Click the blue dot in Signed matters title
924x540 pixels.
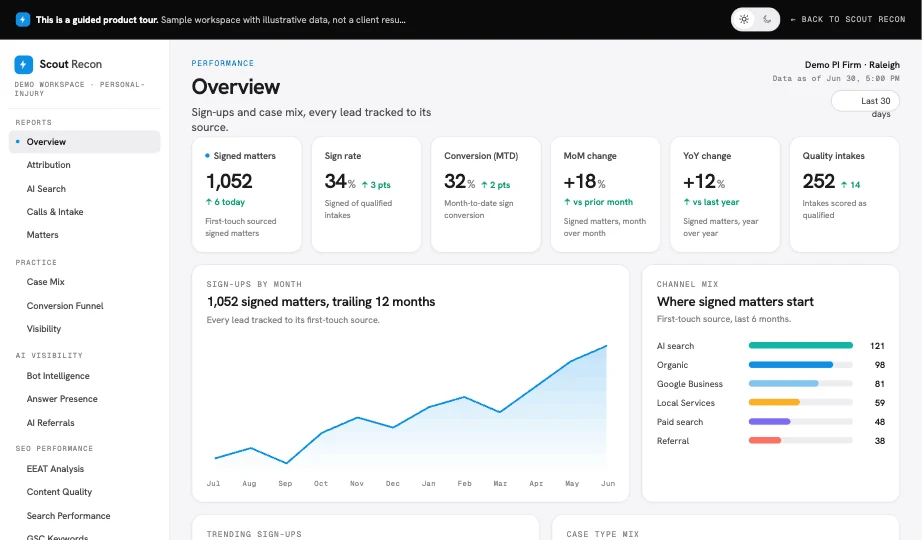207,156
